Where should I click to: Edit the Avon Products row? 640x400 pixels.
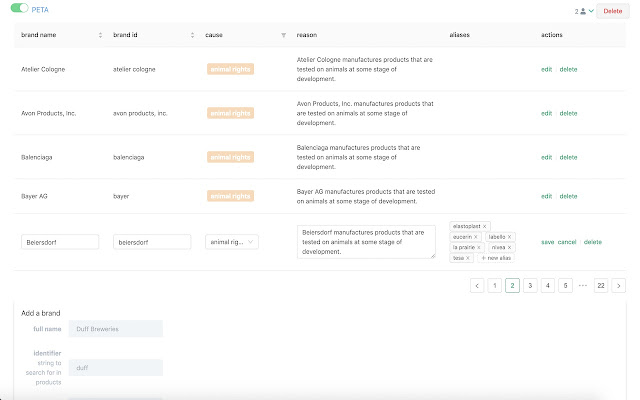pos(546,113)
